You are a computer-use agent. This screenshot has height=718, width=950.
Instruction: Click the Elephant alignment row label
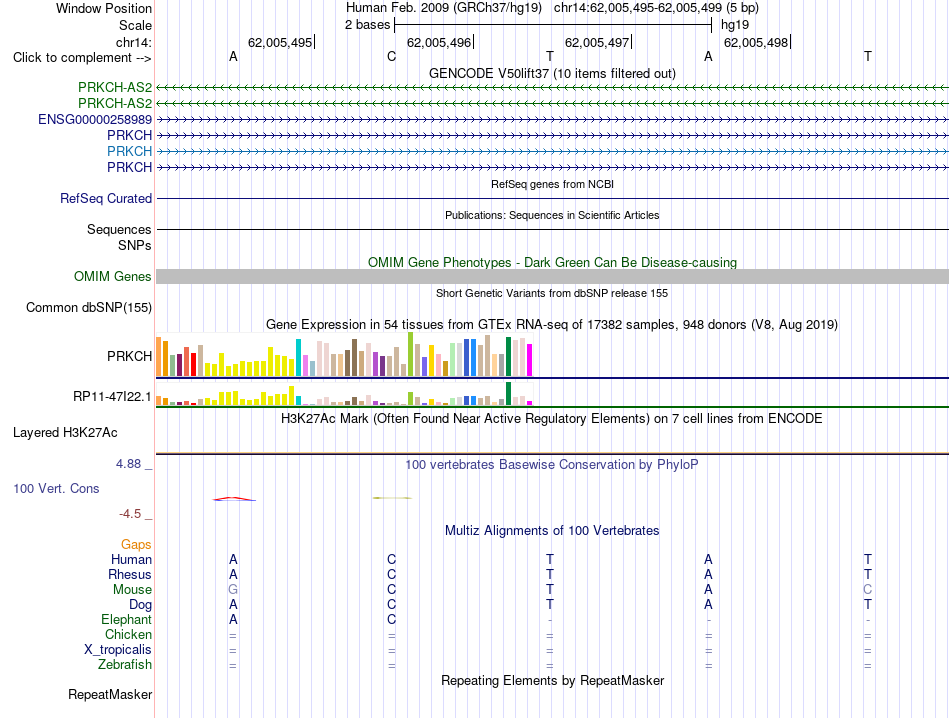coord(126,619)
